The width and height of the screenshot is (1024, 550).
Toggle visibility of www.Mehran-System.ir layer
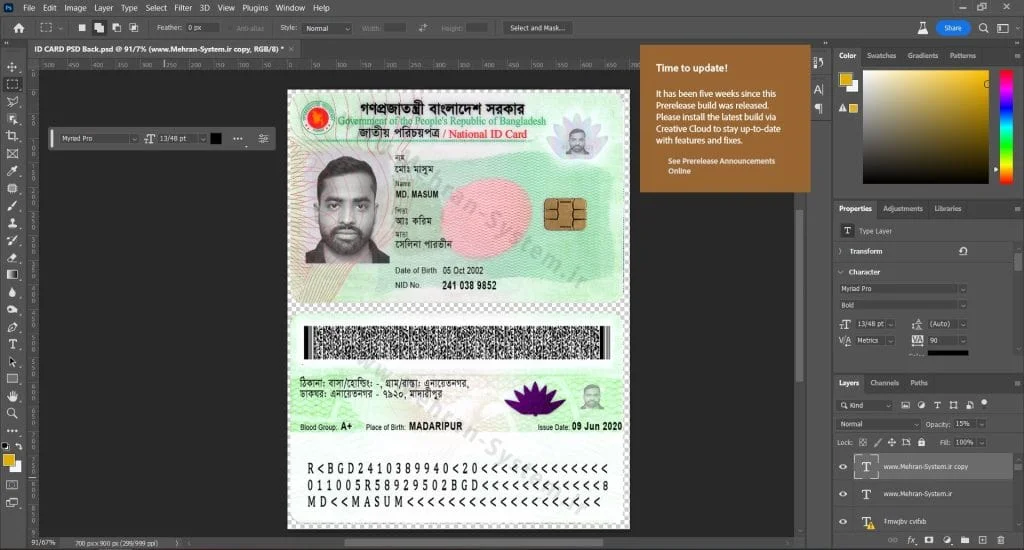[843, 494]
